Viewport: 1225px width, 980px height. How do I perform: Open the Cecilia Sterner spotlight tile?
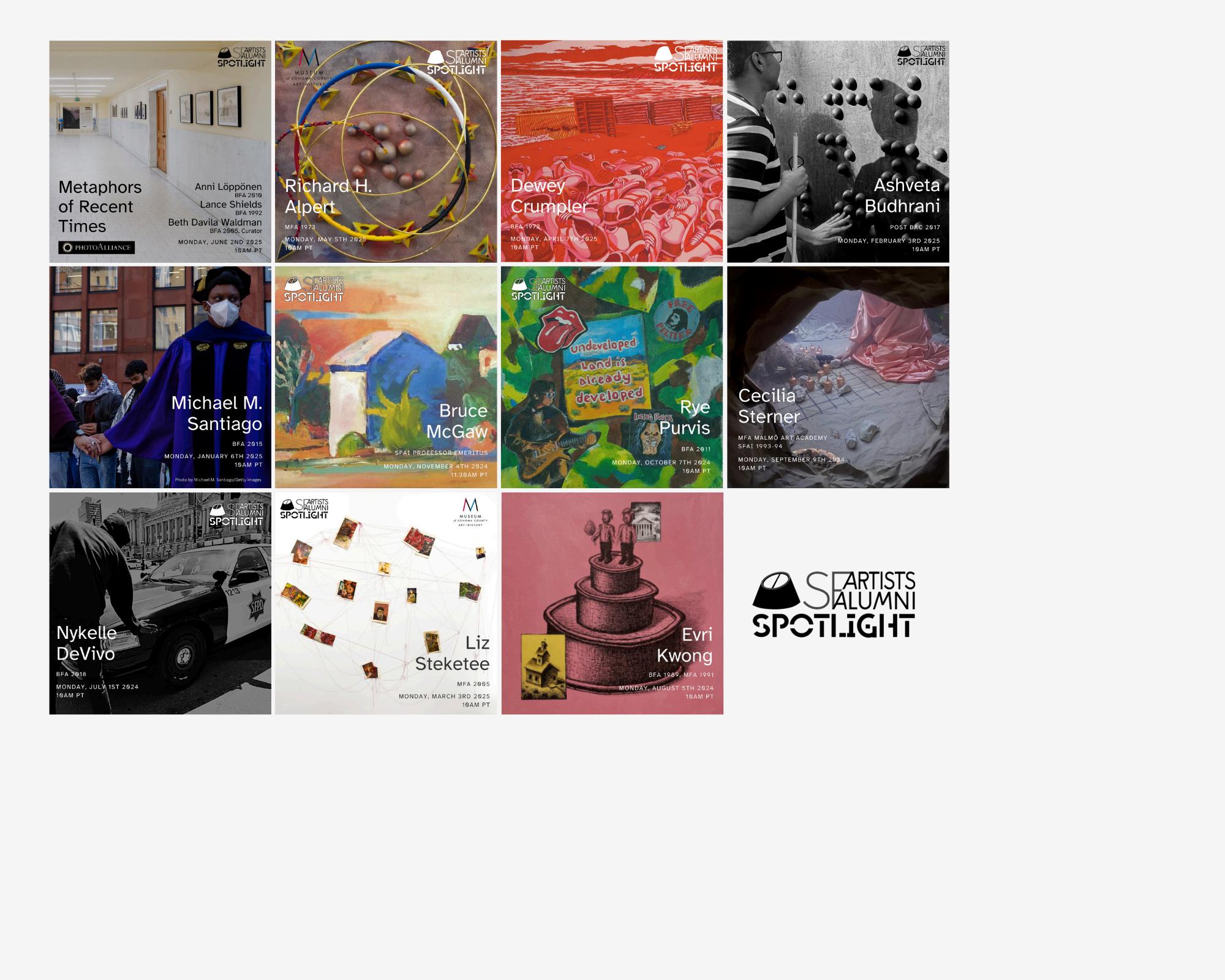838,377
